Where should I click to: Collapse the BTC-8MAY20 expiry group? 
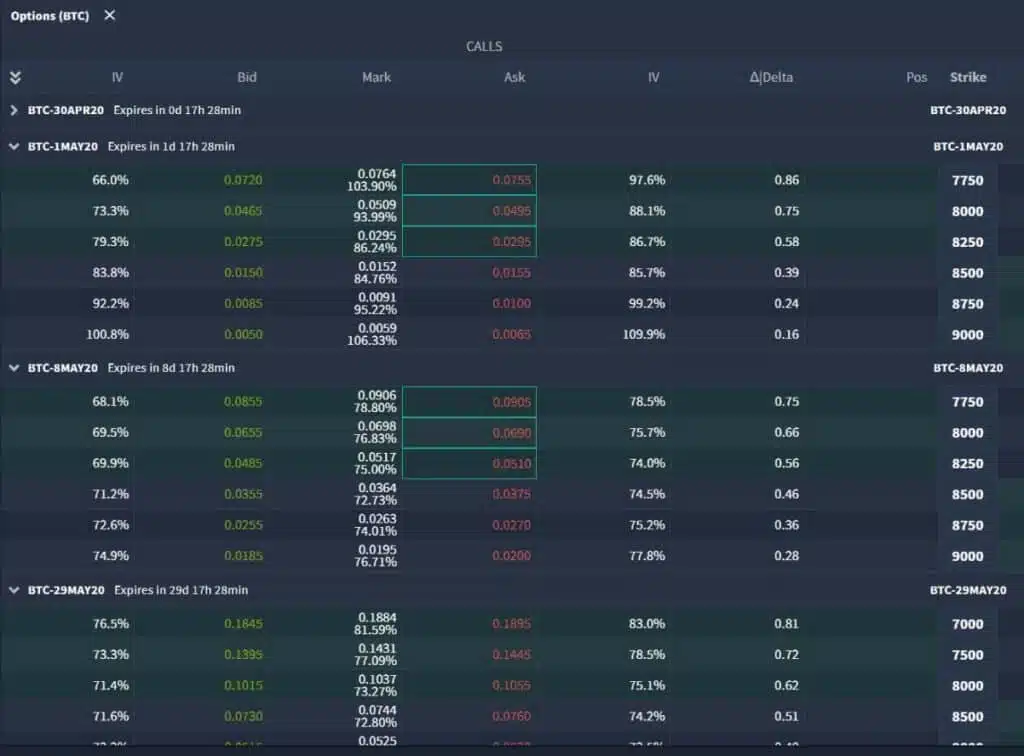tap(14, 368)
